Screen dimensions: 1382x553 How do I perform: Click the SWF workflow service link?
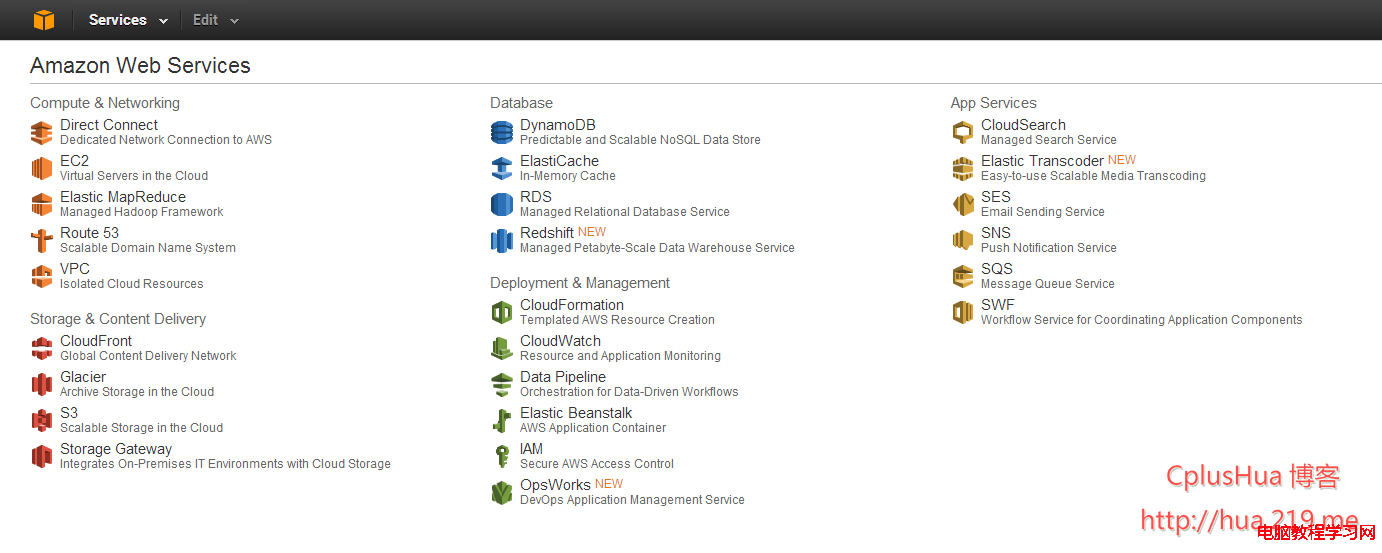[997, 305]
